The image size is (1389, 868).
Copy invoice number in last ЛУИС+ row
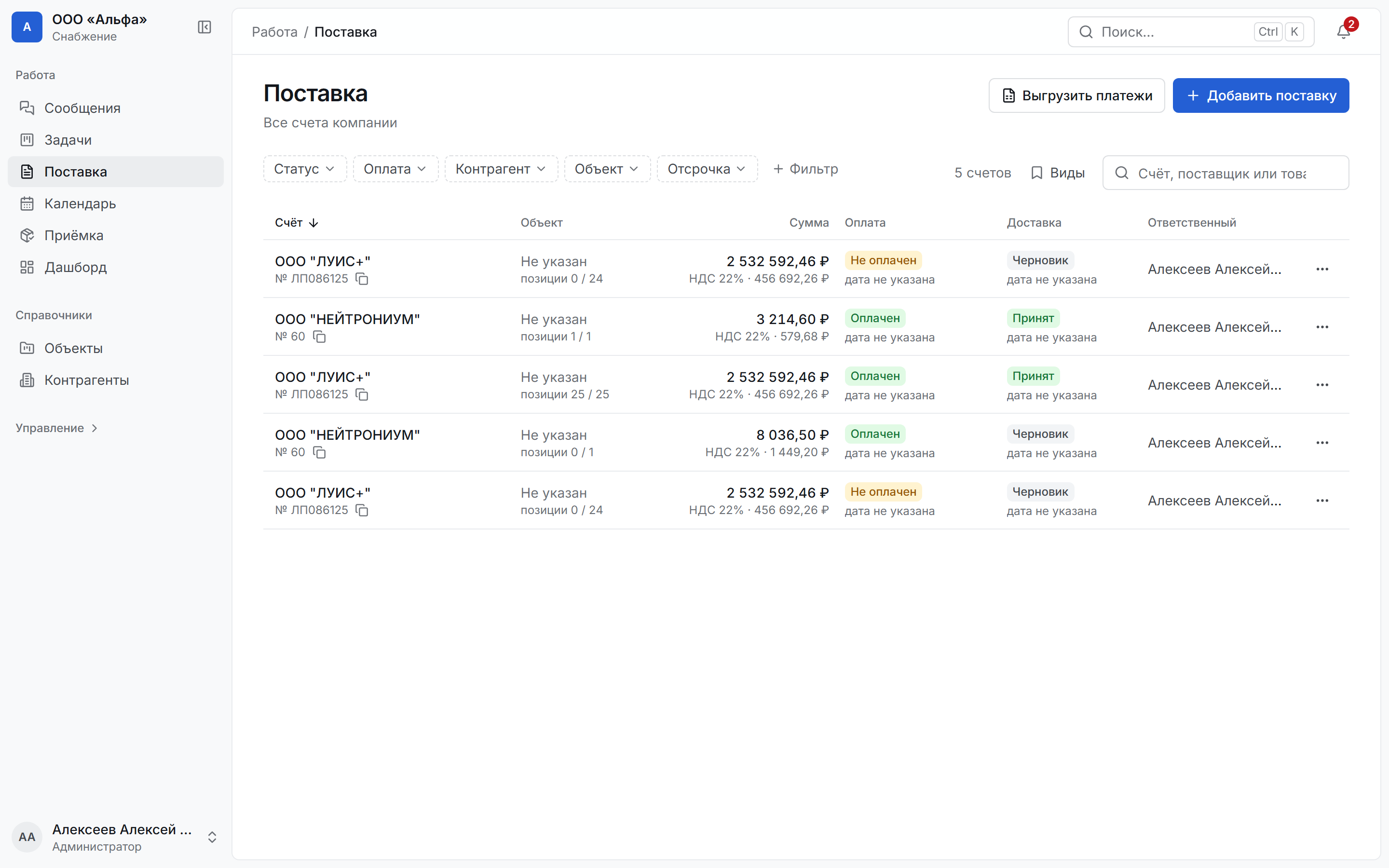click(x=362, y=510)
